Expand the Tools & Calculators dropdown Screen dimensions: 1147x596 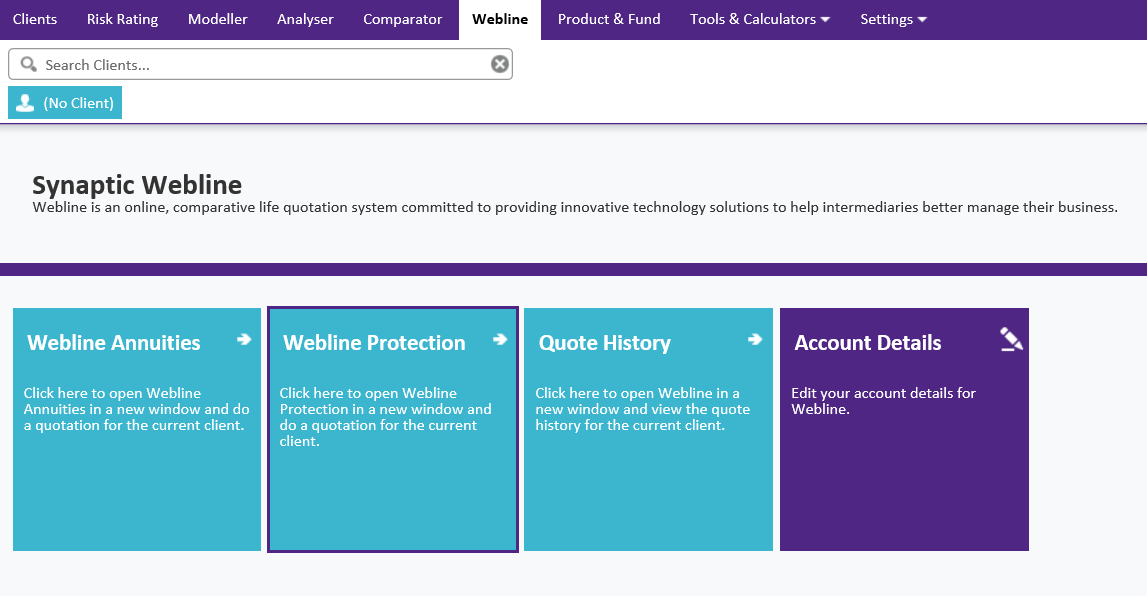click(x=760, y=20)
